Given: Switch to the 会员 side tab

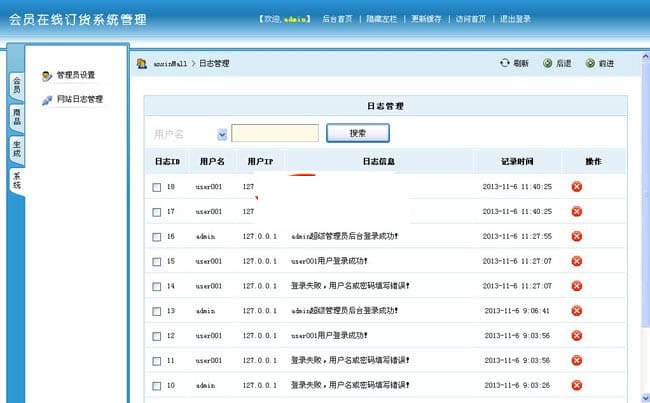Looking at the screenshot, I should (17, 86).
